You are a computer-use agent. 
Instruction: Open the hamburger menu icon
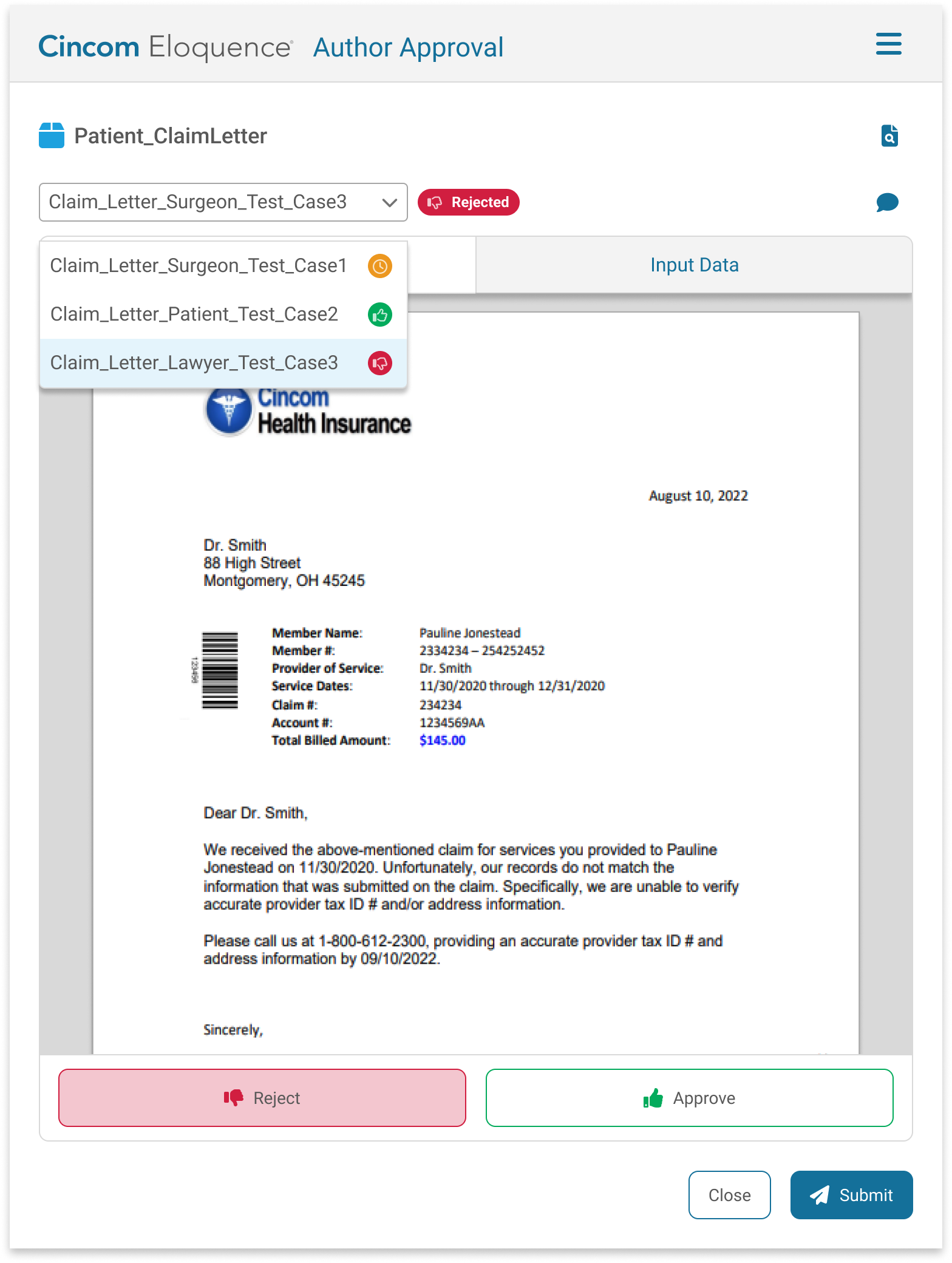coord(888,44)
